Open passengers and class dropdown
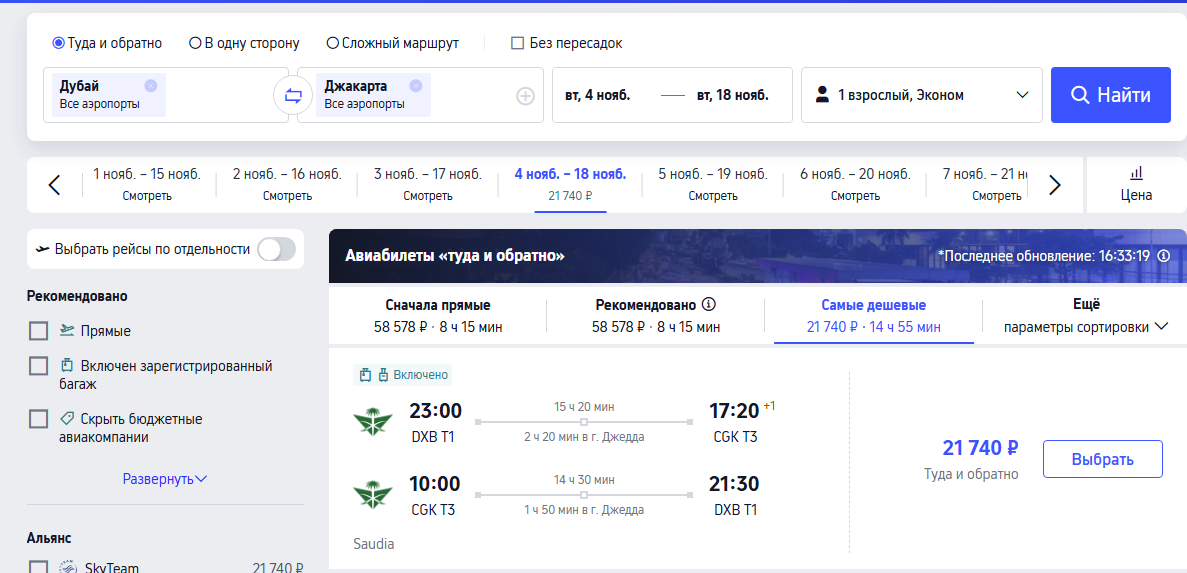Viewport: 1187px width, 573px height. (x=921, y=95)
